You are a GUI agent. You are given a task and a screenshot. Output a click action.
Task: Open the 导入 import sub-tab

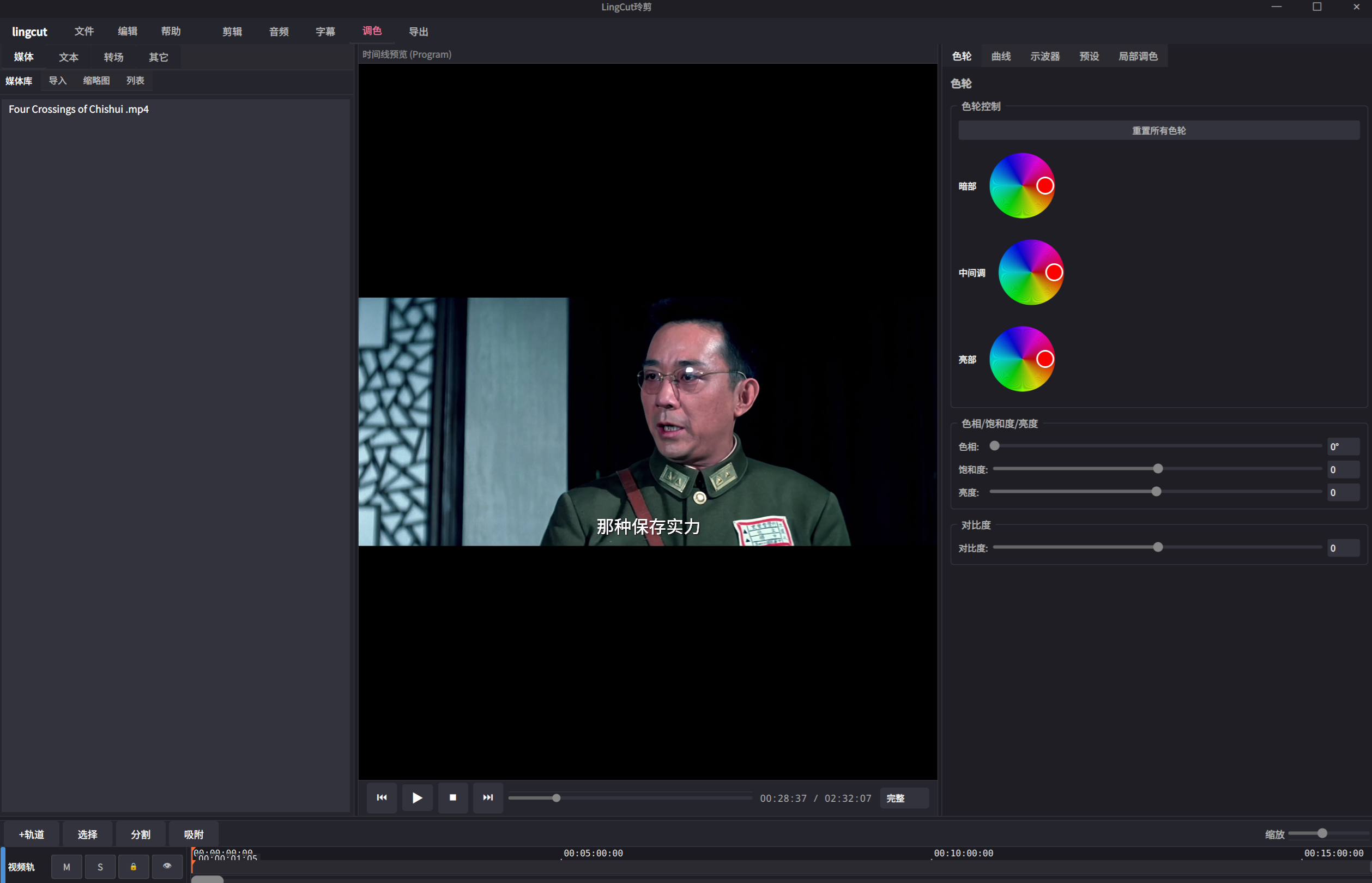coord(58,81)
